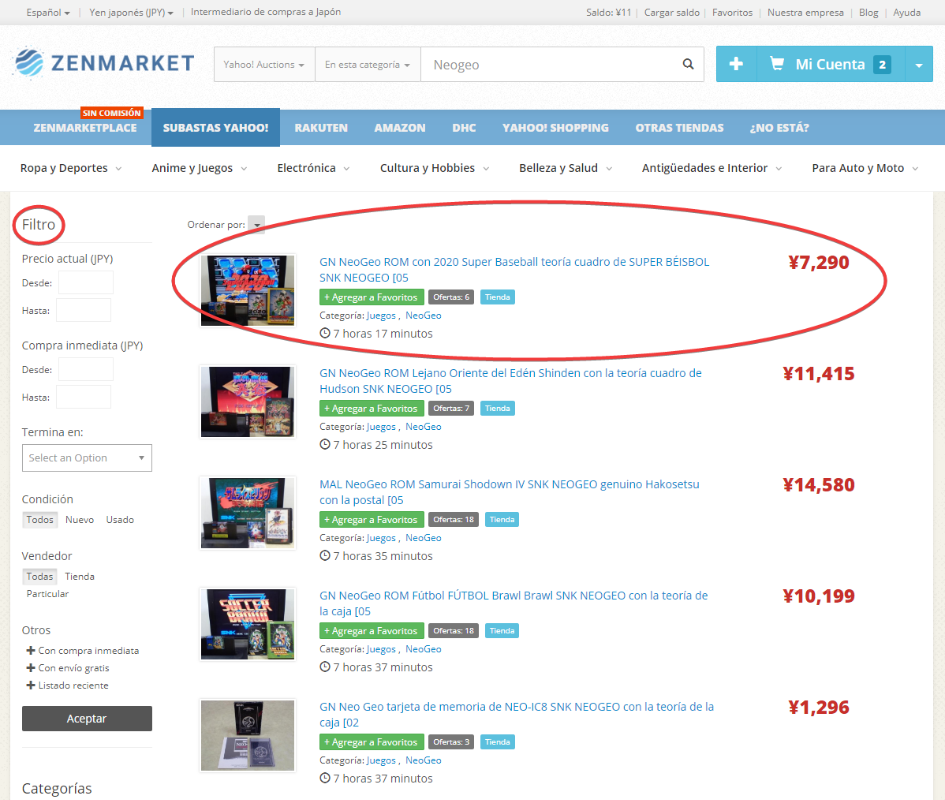
Task: Click the Cargar saldo link
Action: click(x=672, y=12)
